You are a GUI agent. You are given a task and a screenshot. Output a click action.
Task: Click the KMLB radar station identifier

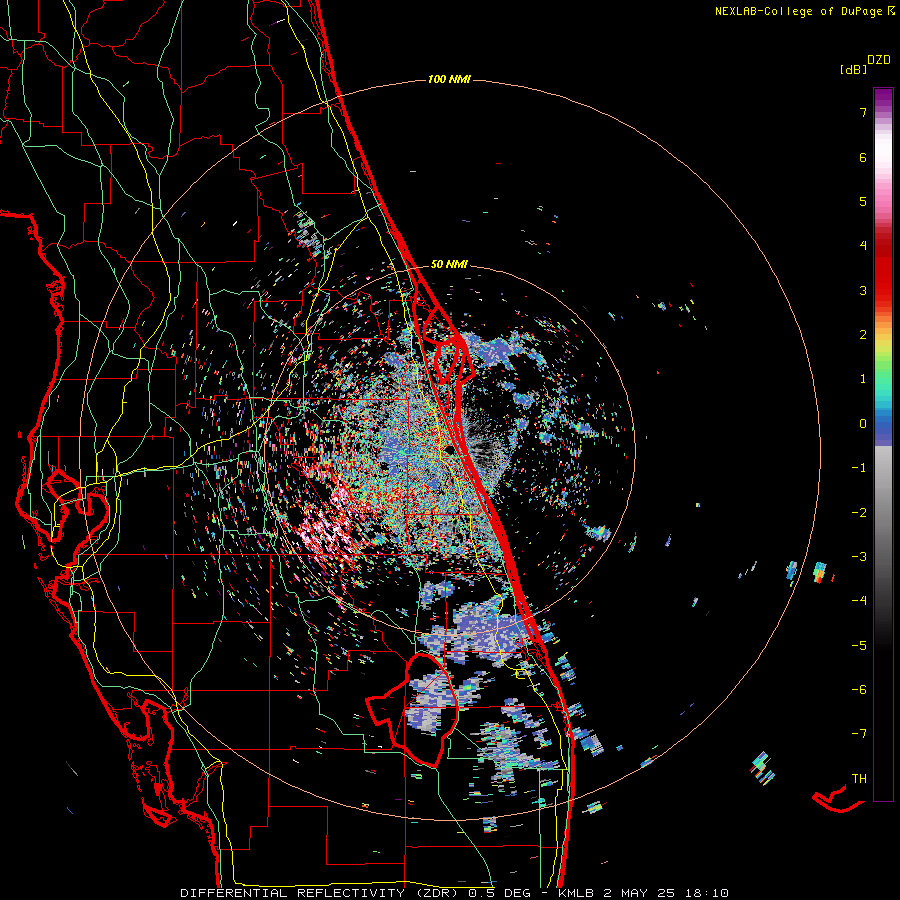coord(577,893)
